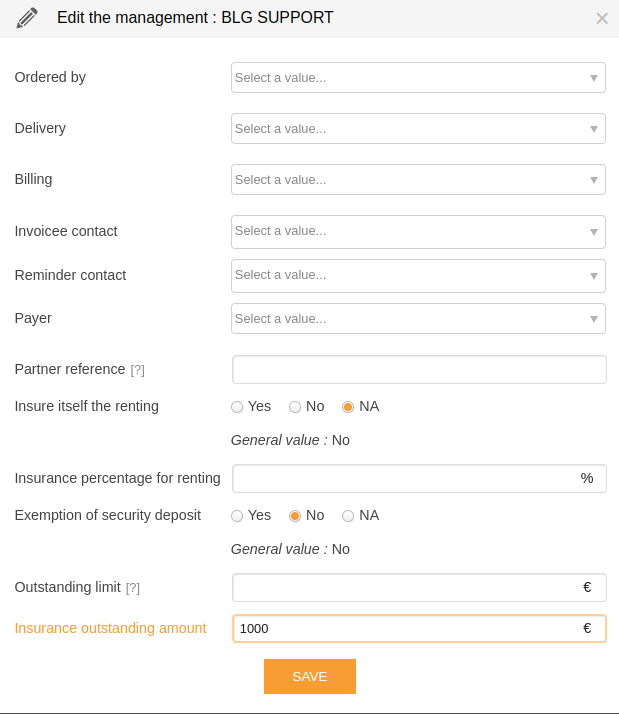Open the Billing select box
This screenshot has width=619, height=714.
pos(418,179)
